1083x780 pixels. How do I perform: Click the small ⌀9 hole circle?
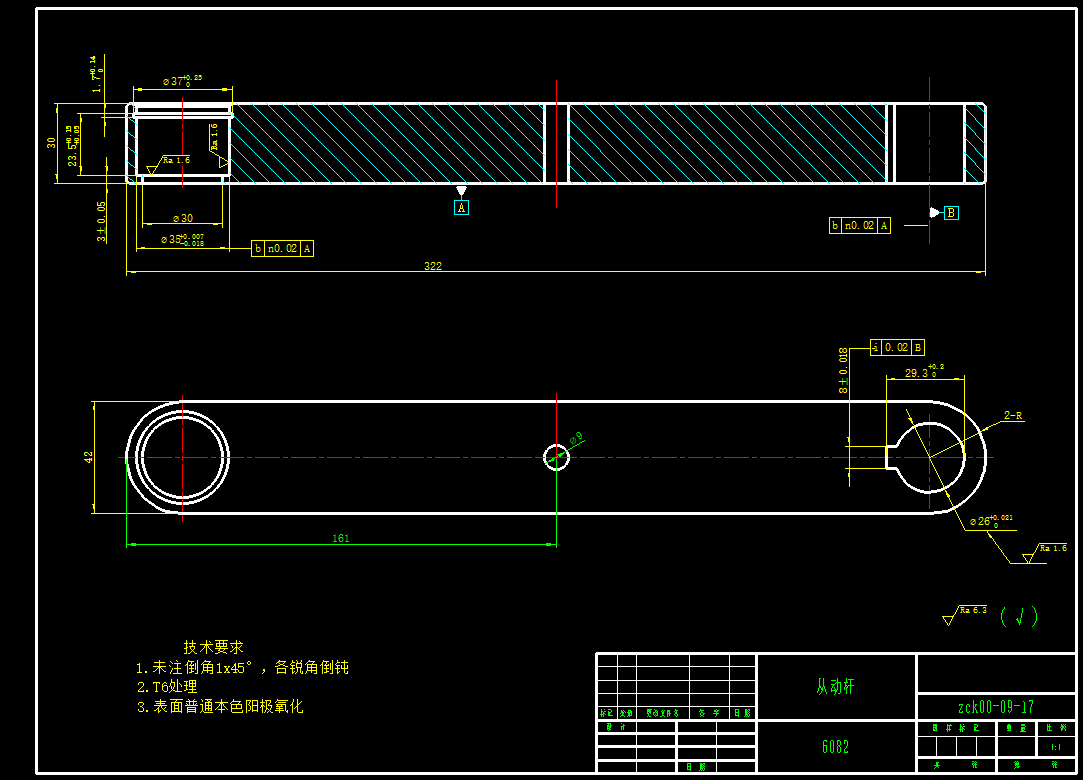[x=557, y=457]
